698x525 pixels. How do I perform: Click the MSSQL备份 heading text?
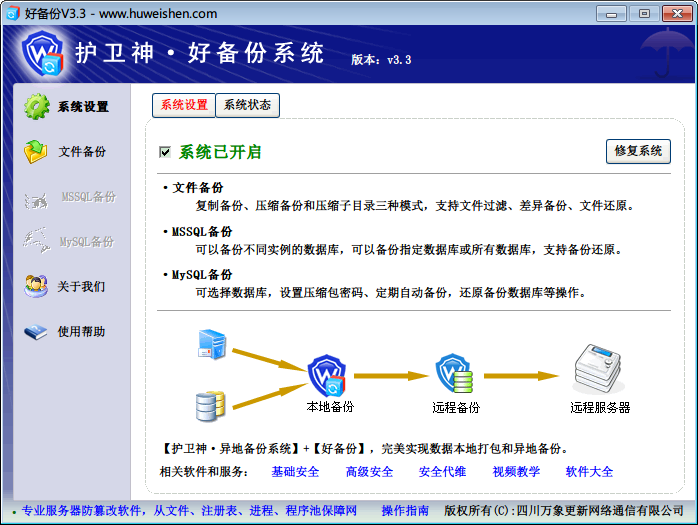click(x=202, y=232)
